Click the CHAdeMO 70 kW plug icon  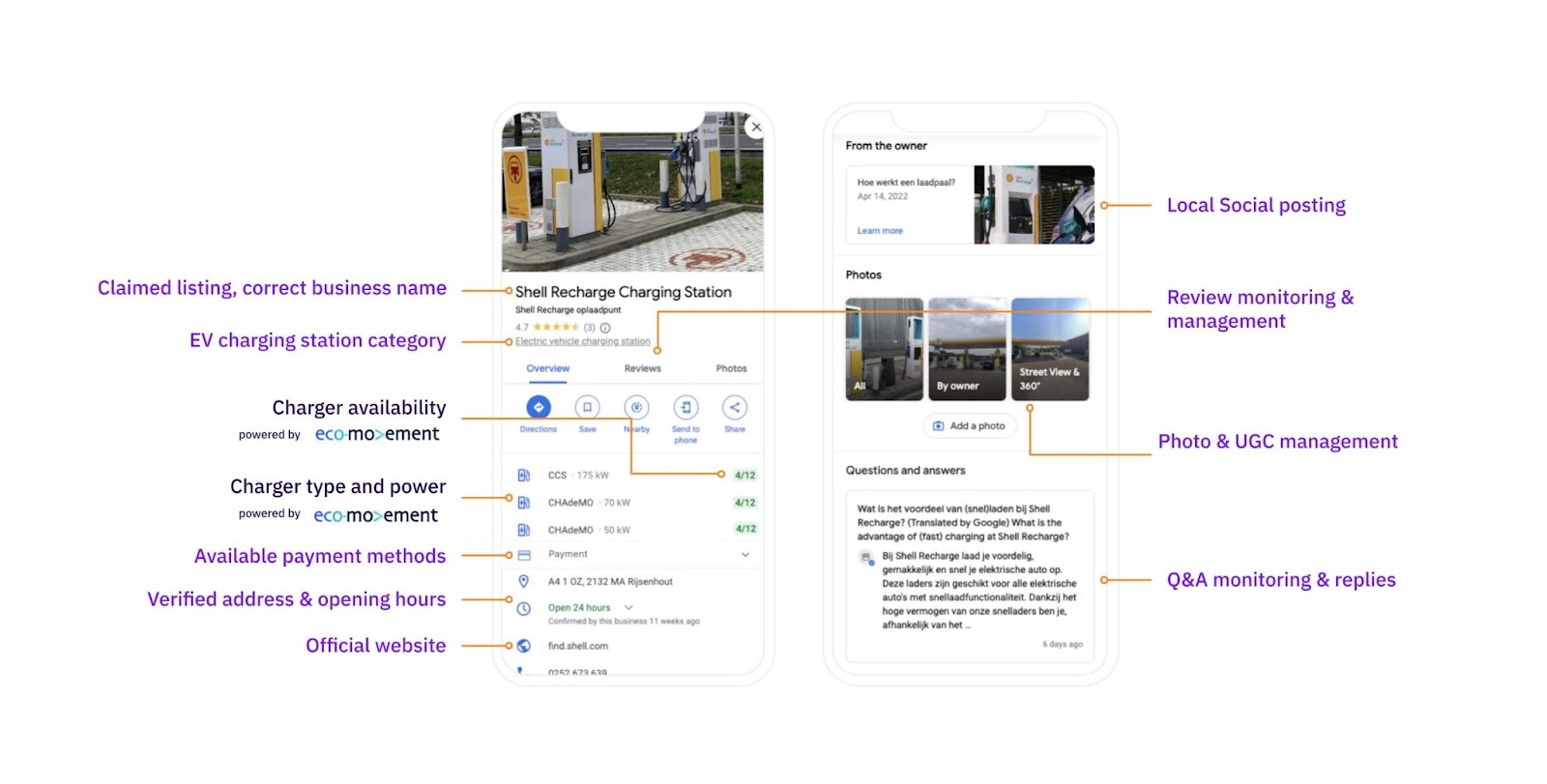(523, 503)
